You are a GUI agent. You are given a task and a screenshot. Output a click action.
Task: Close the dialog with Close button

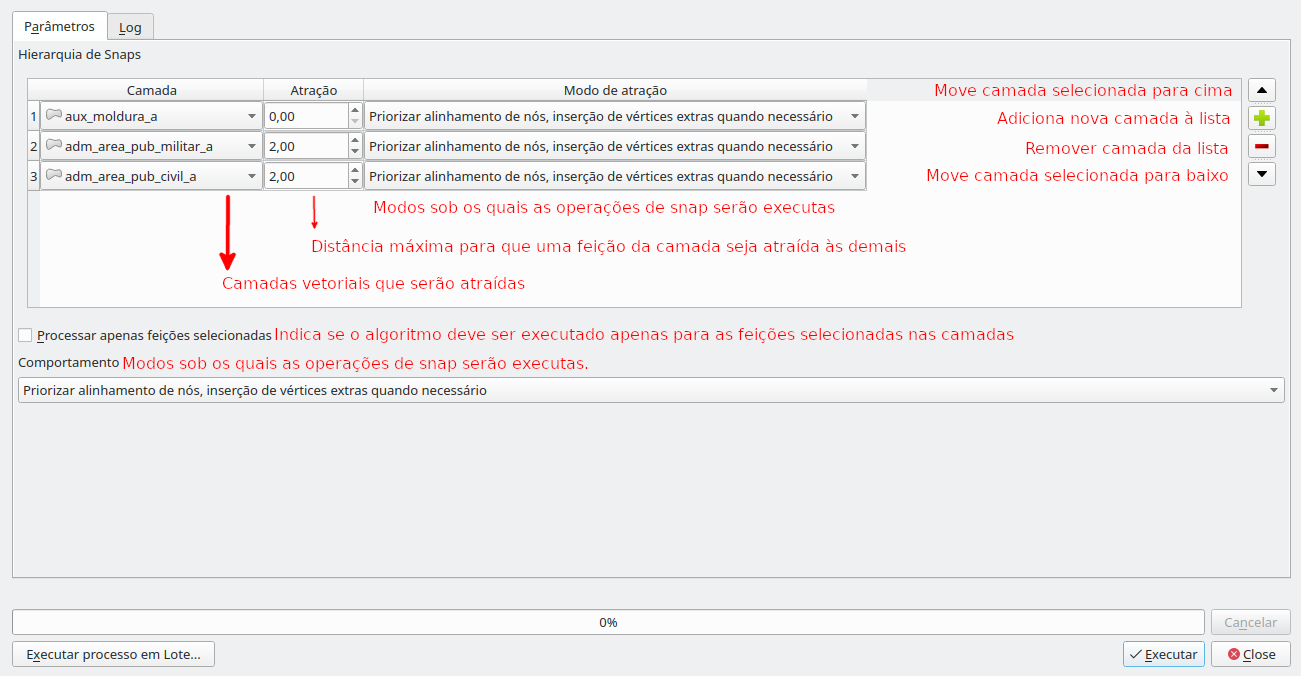tap(1250, 654)
